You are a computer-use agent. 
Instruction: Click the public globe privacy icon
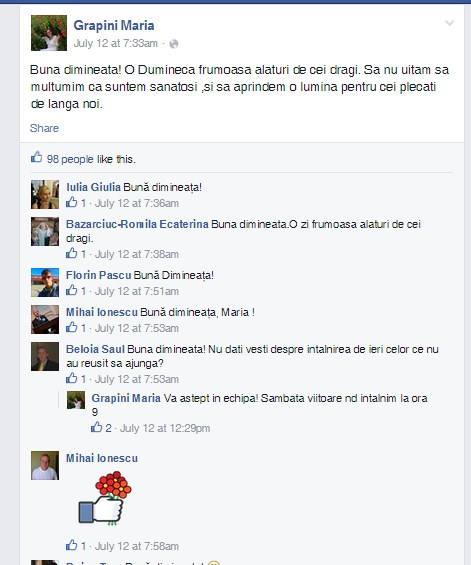174,44
